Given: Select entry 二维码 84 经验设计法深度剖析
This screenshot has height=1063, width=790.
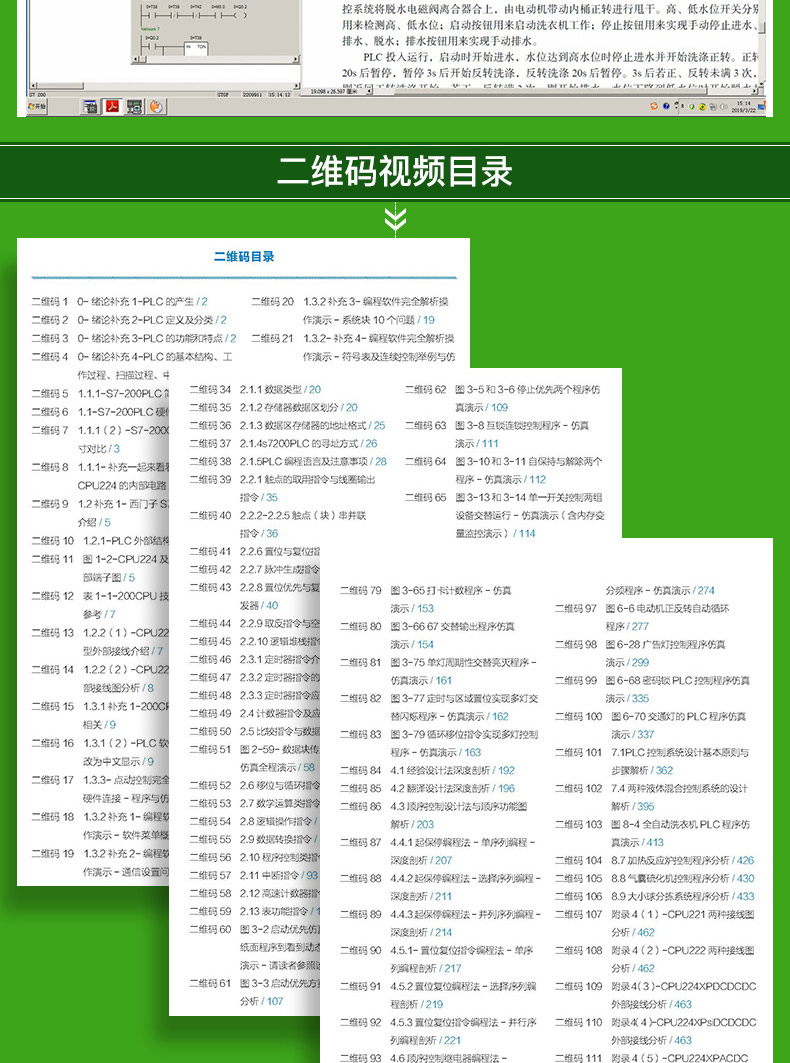Looking at the screenshot, I should click(x=428, y=771).
